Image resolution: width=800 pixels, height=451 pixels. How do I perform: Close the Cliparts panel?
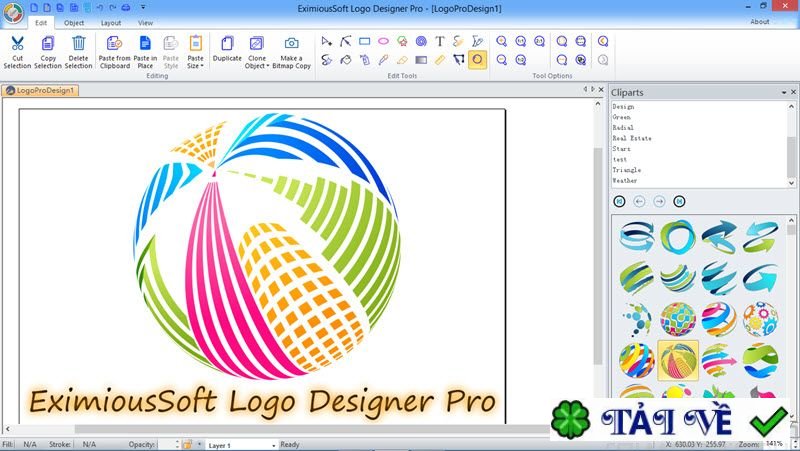[793, 92]
